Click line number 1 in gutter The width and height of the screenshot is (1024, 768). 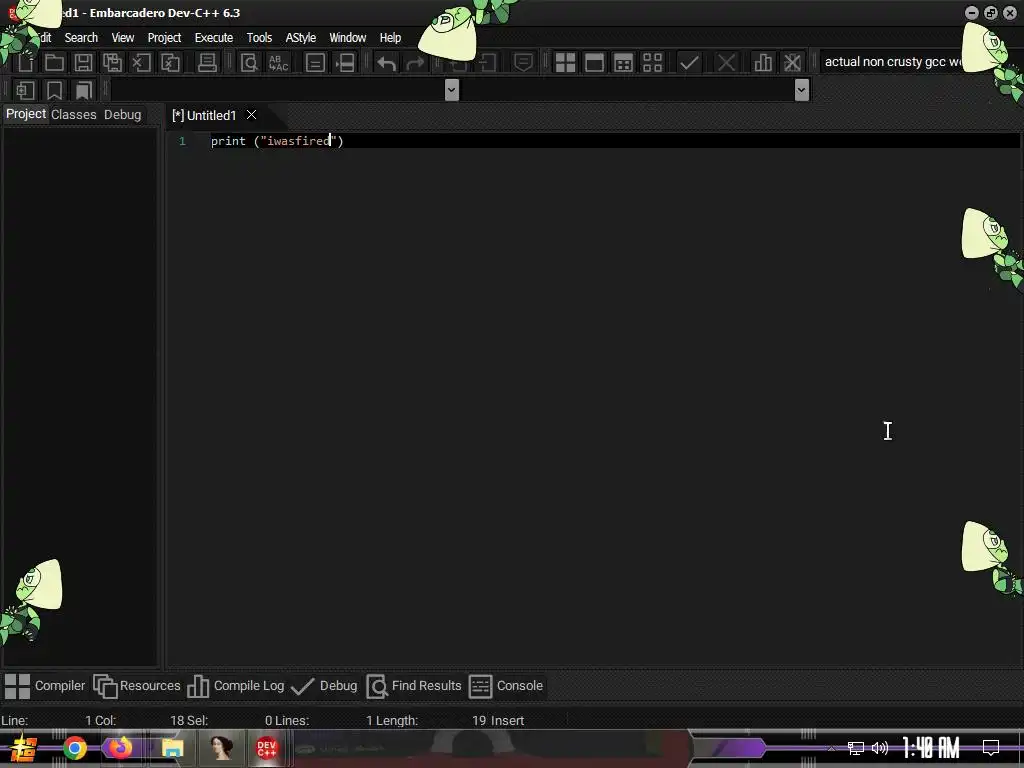point(182,141)
